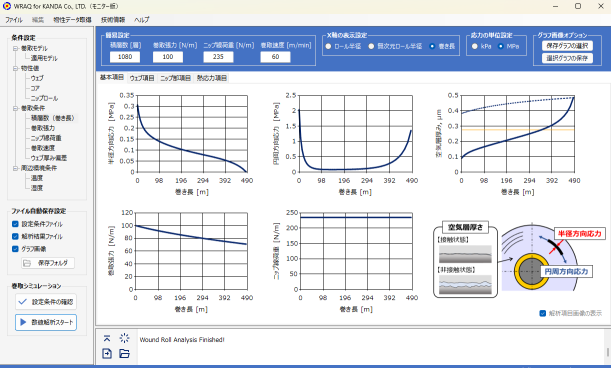
Task: Click the 選択グラフの保存 button
Action: click(x=567, y=58)
